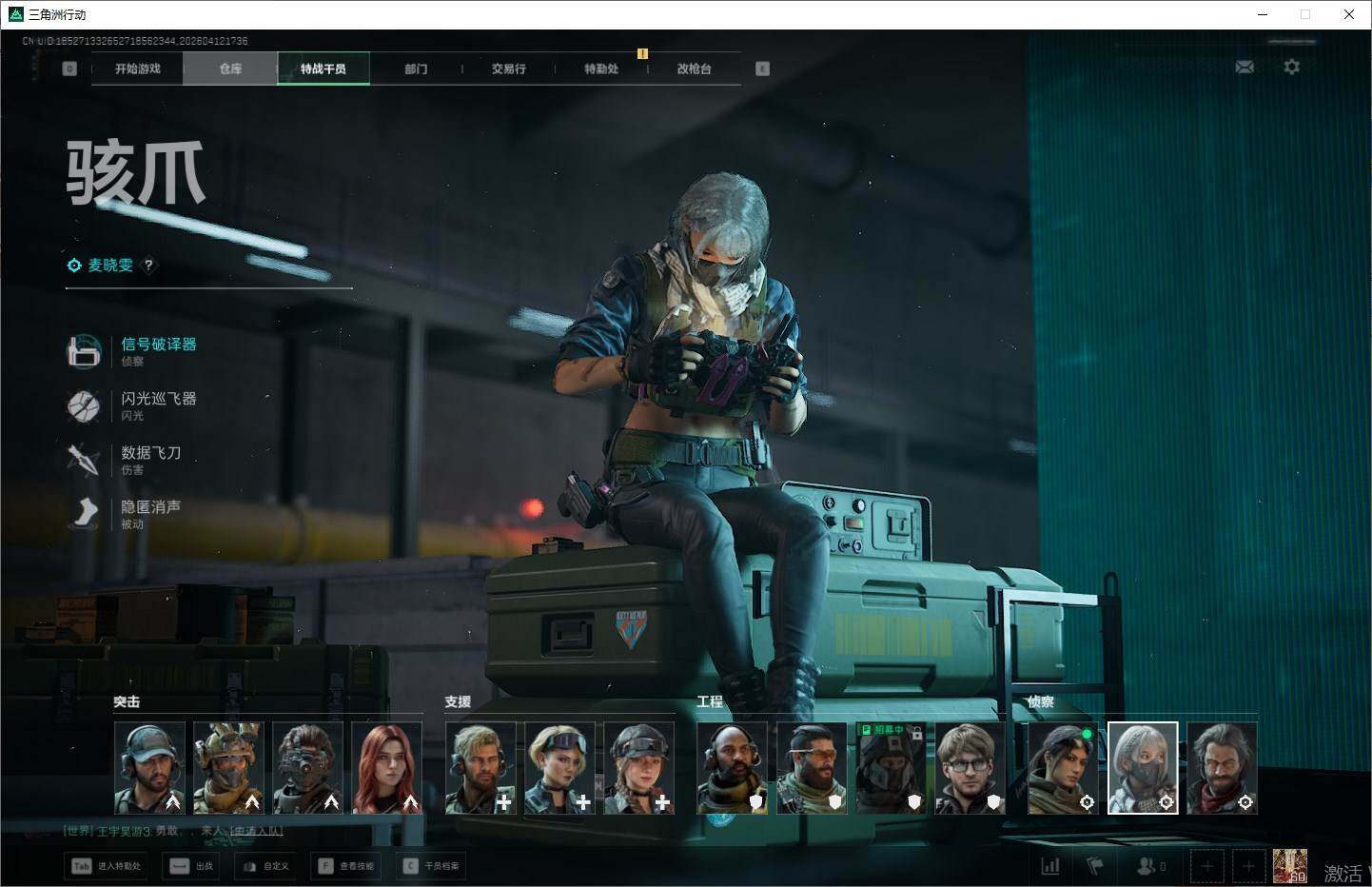Click the first empty squad slot plus
Image resolution: width=1372 pixels, height=887 pixels.
pyautogui.click(x=1207, y=866)
